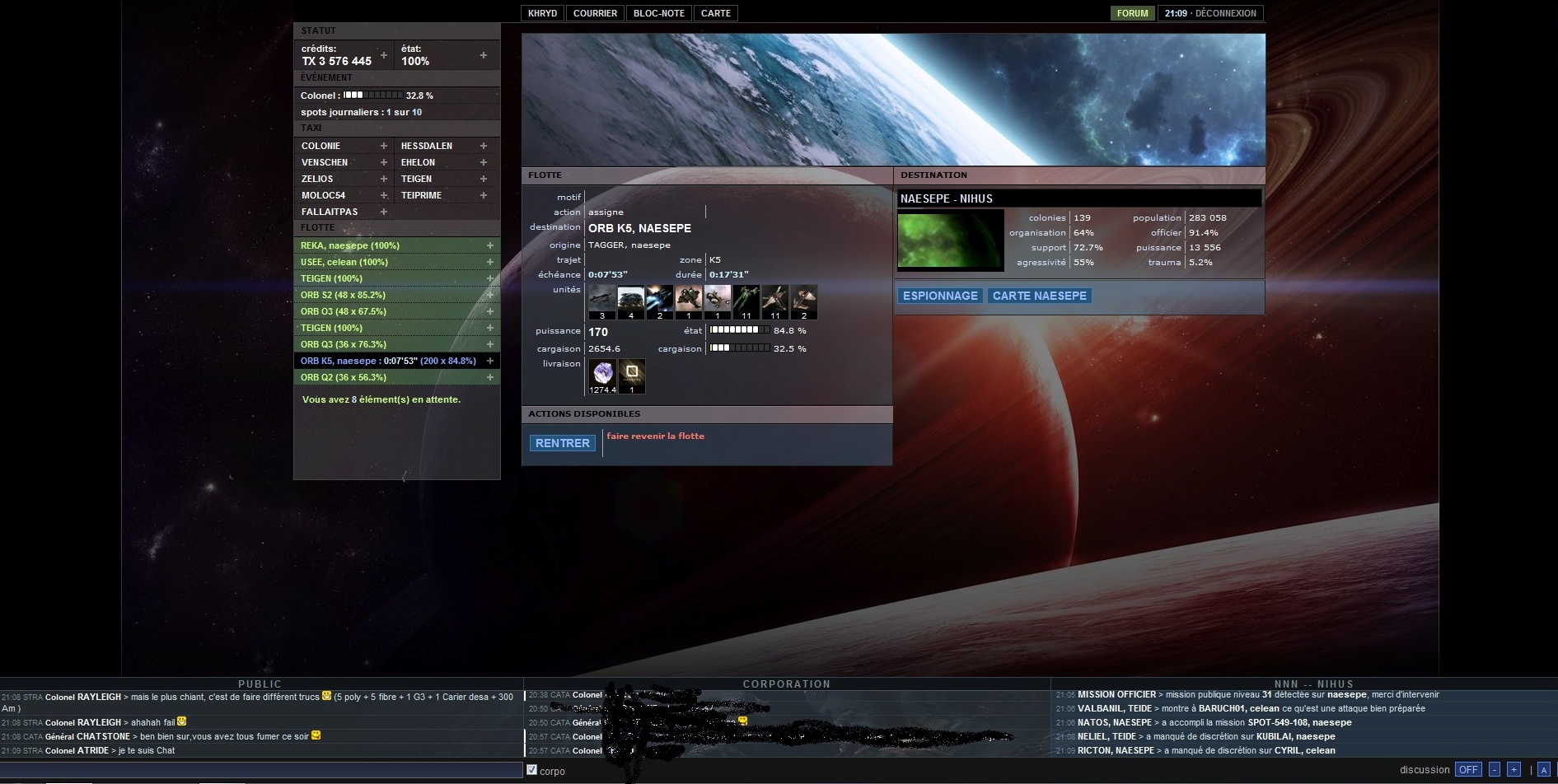Toggle the discussion OFF switch
The image size is (1558, 784).
pos(1468,769)
